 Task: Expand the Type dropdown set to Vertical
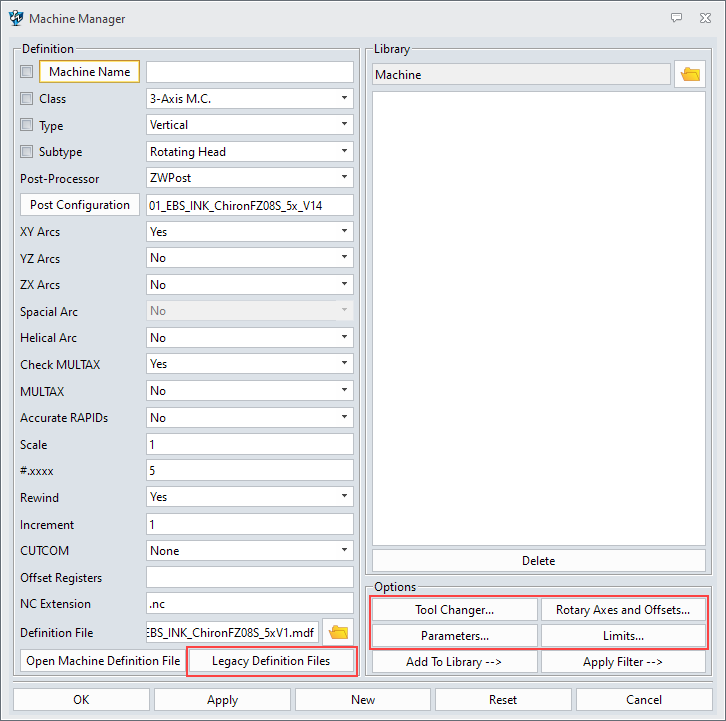click(x=250, y=125)
